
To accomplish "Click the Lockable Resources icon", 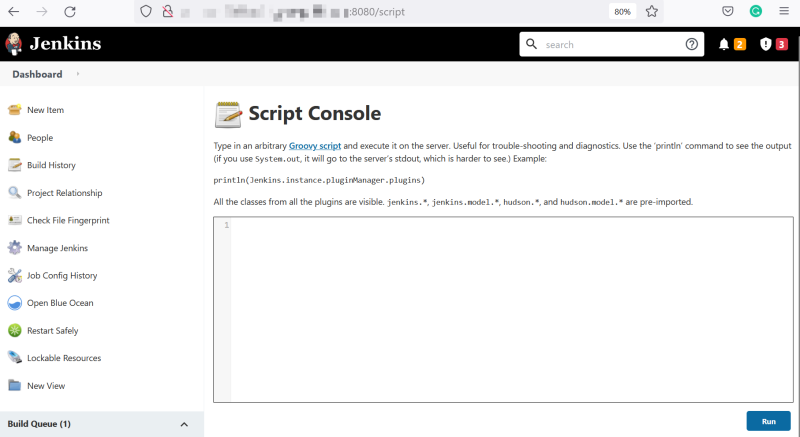I will pos(15,357).
